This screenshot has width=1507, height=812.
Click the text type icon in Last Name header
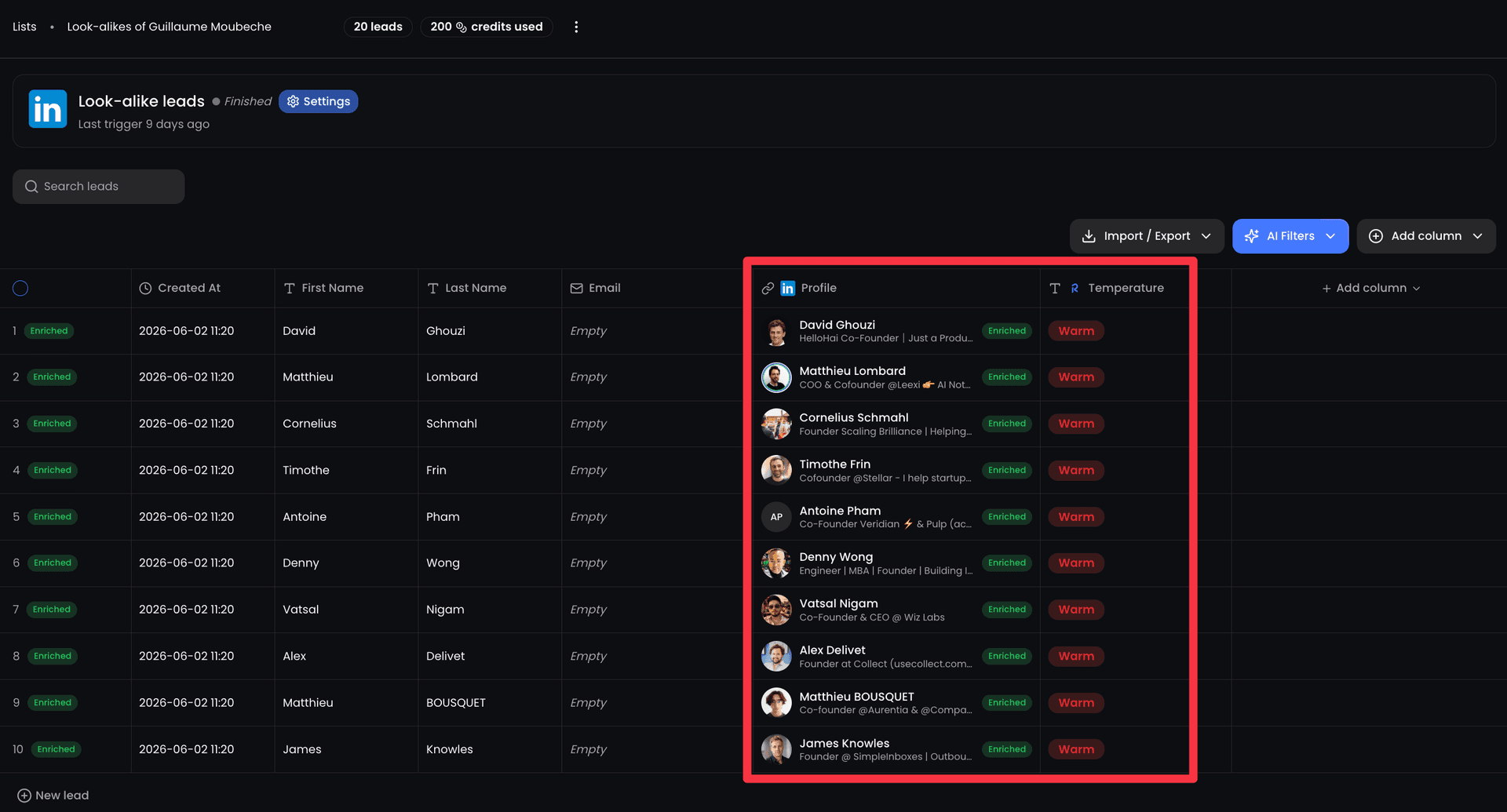pos(432,288)
